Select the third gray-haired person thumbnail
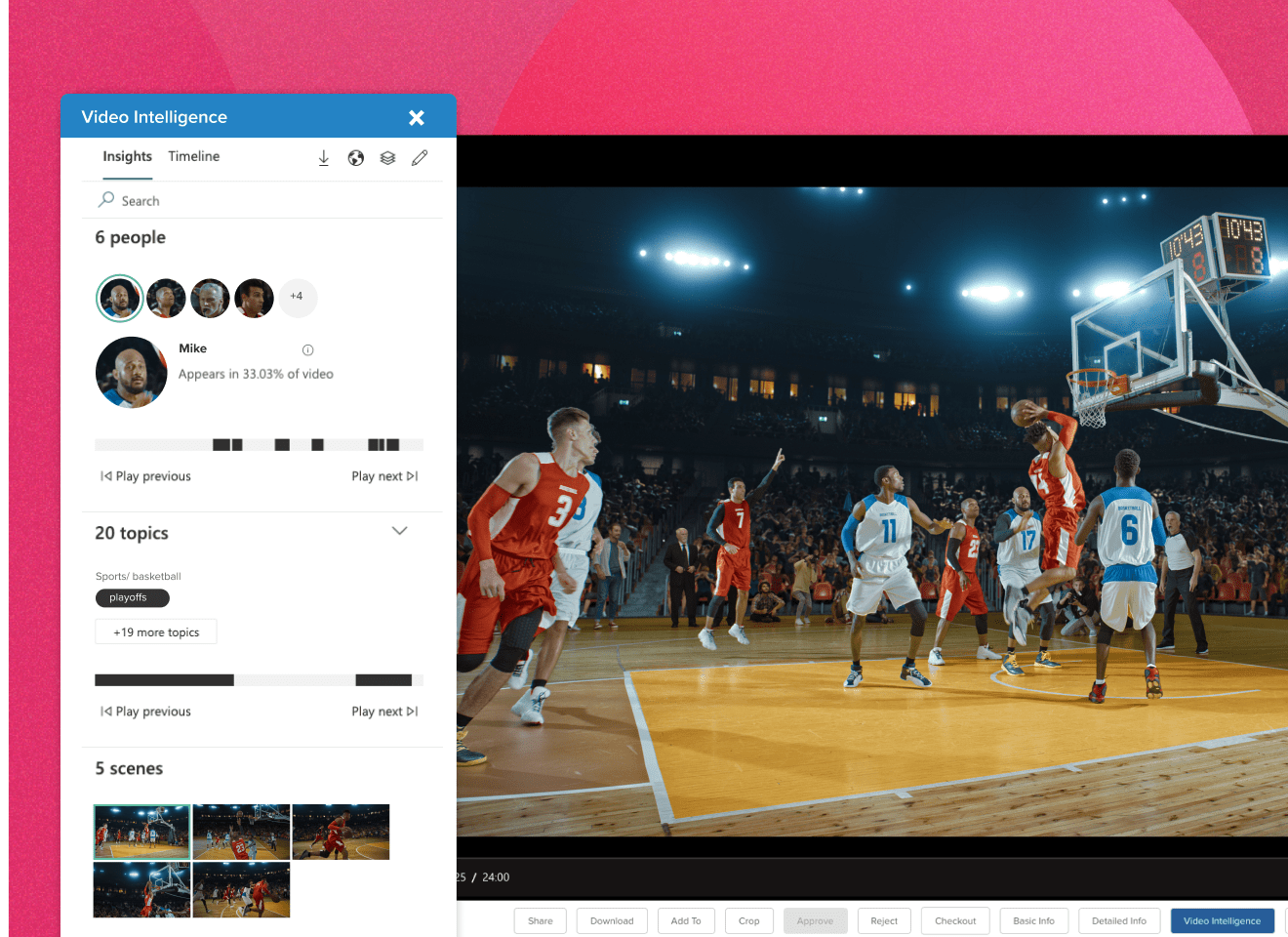 point(210,298)
